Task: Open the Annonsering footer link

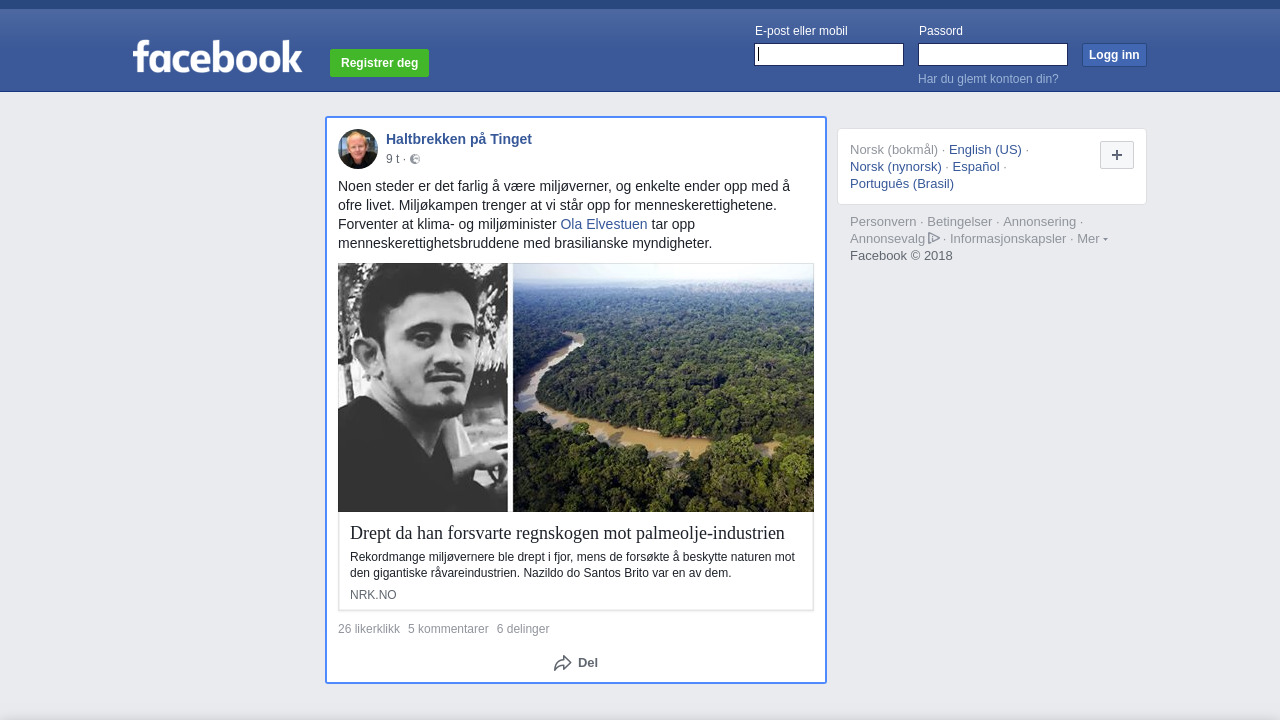Action: [x=1040, y=222]
